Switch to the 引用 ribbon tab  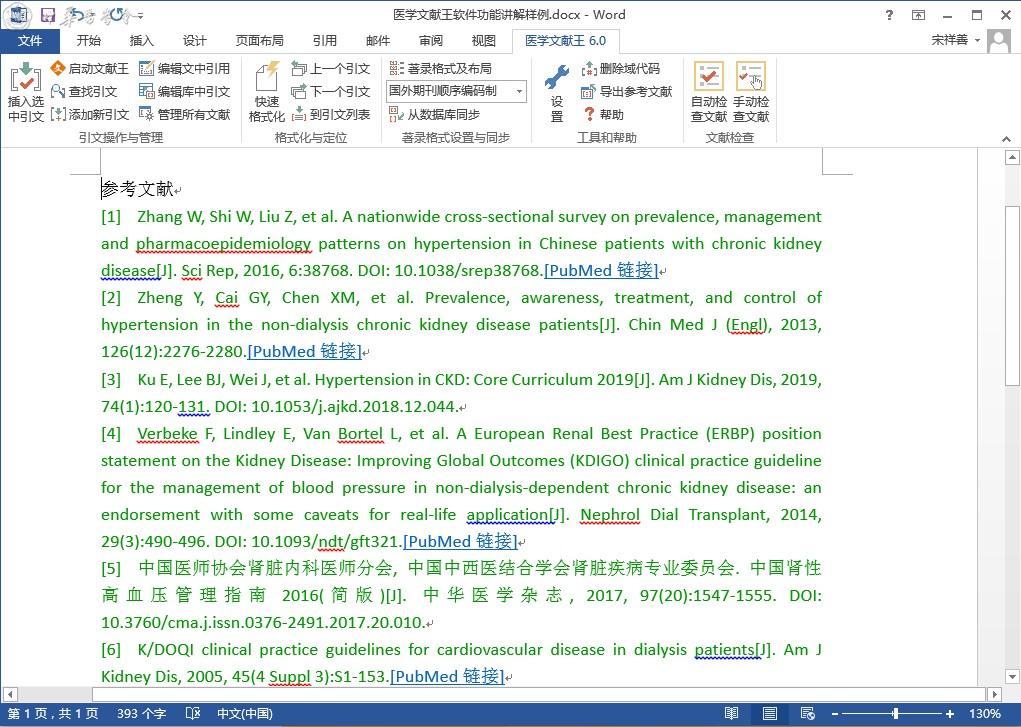(x=324, y=41)
